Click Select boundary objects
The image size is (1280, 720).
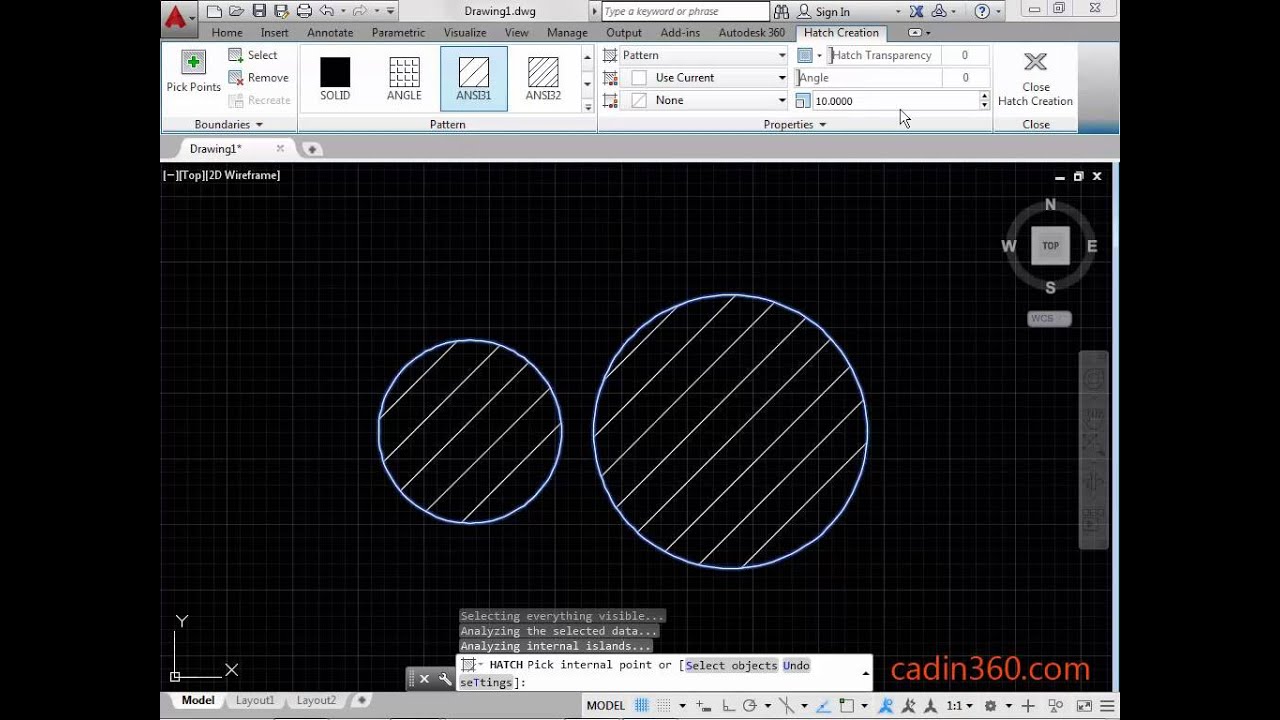point(253,55)
